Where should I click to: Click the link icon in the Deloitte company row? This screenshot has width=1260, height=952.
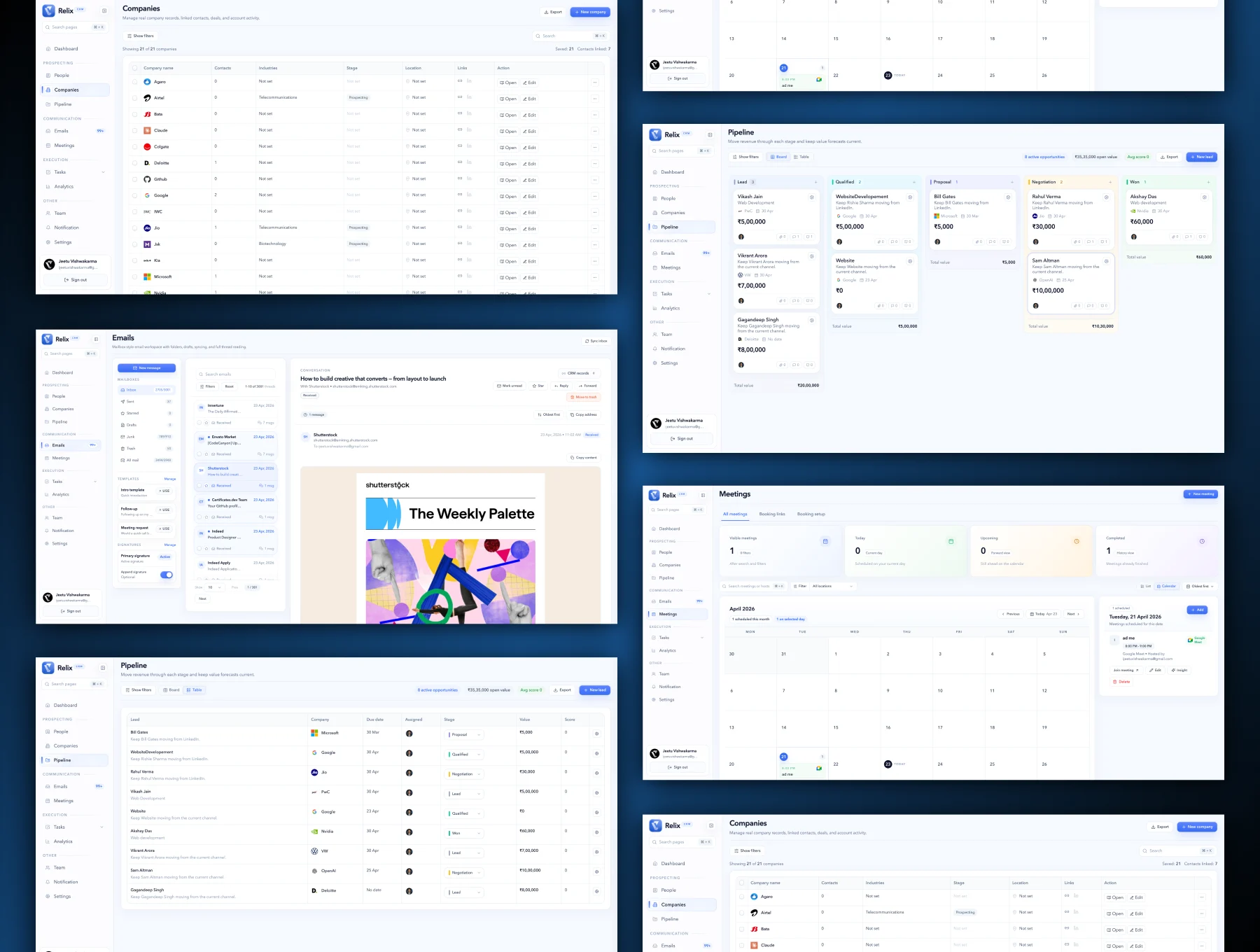[460, 162]
